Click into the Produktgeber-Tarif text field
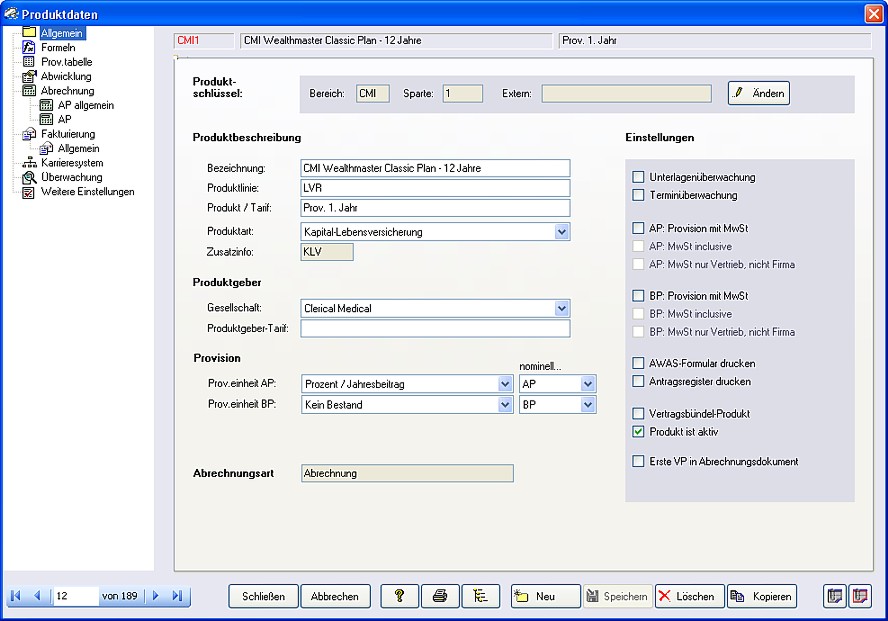 click(435, 329)
